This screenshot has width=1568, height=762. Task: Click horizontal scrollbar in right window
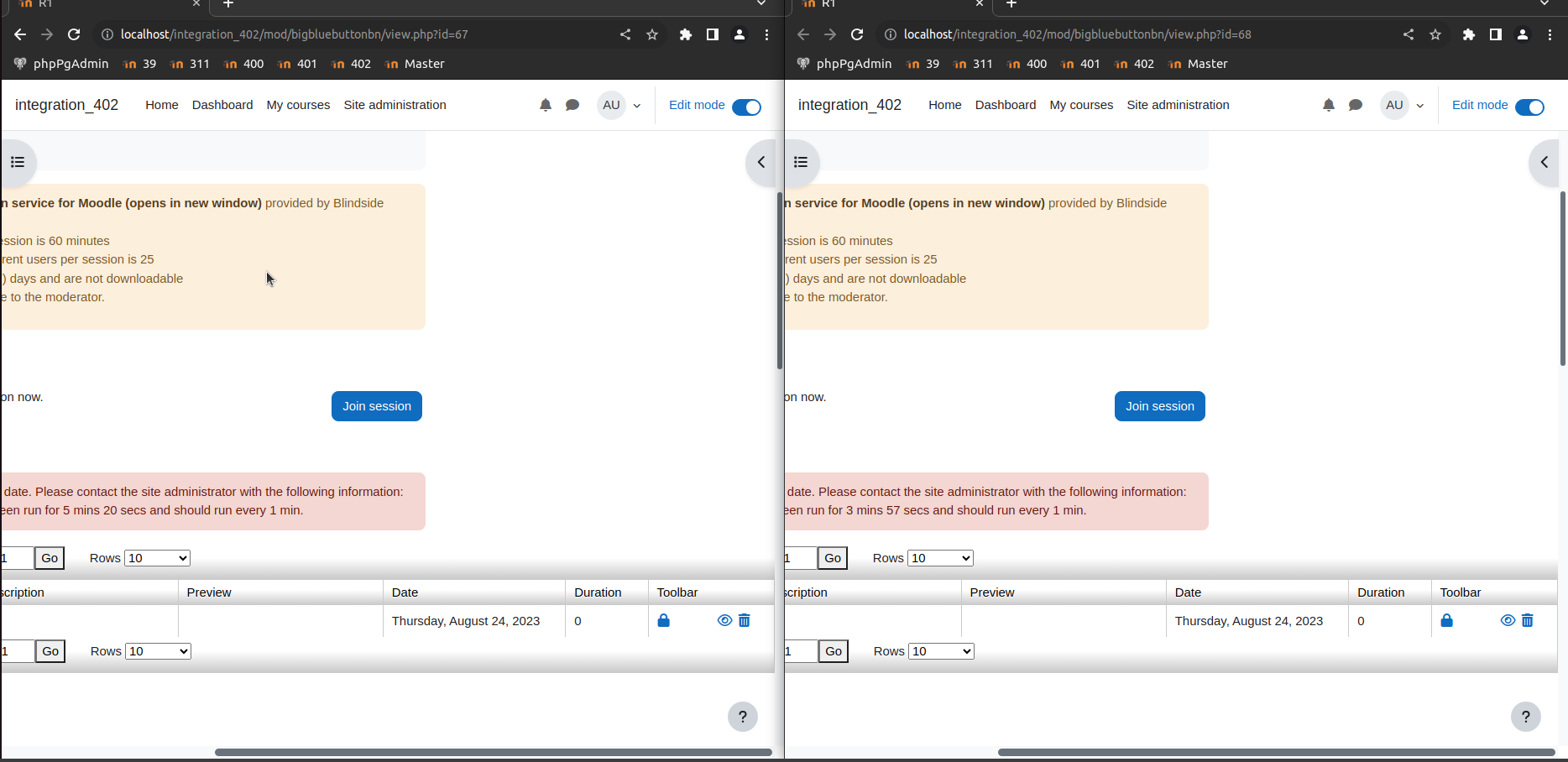click(1277, 752)
